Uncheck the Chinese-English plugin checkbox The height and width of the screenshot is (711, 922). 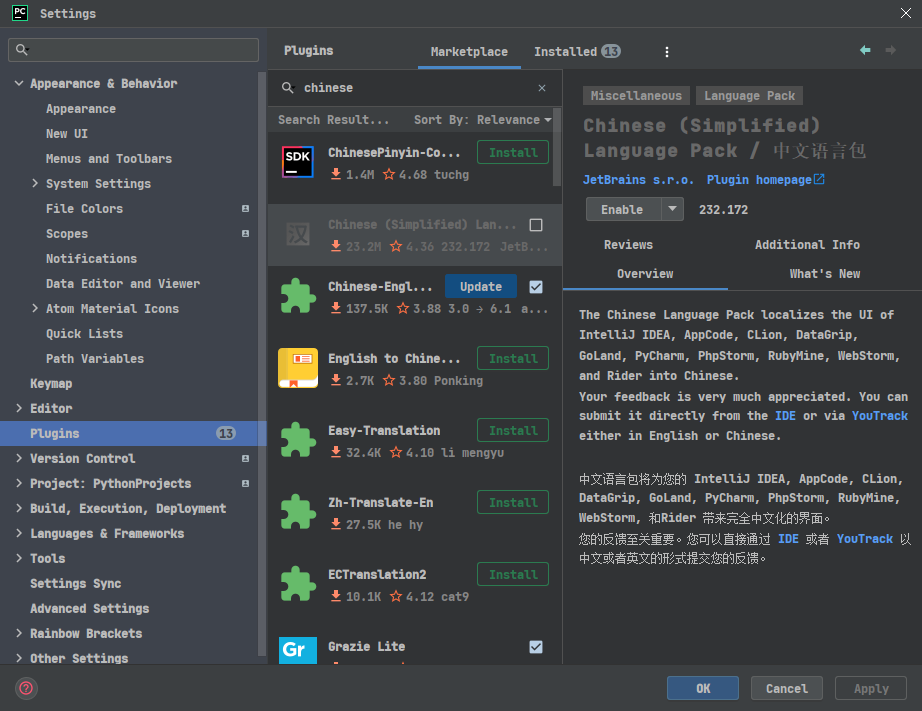tap(536, 286)
